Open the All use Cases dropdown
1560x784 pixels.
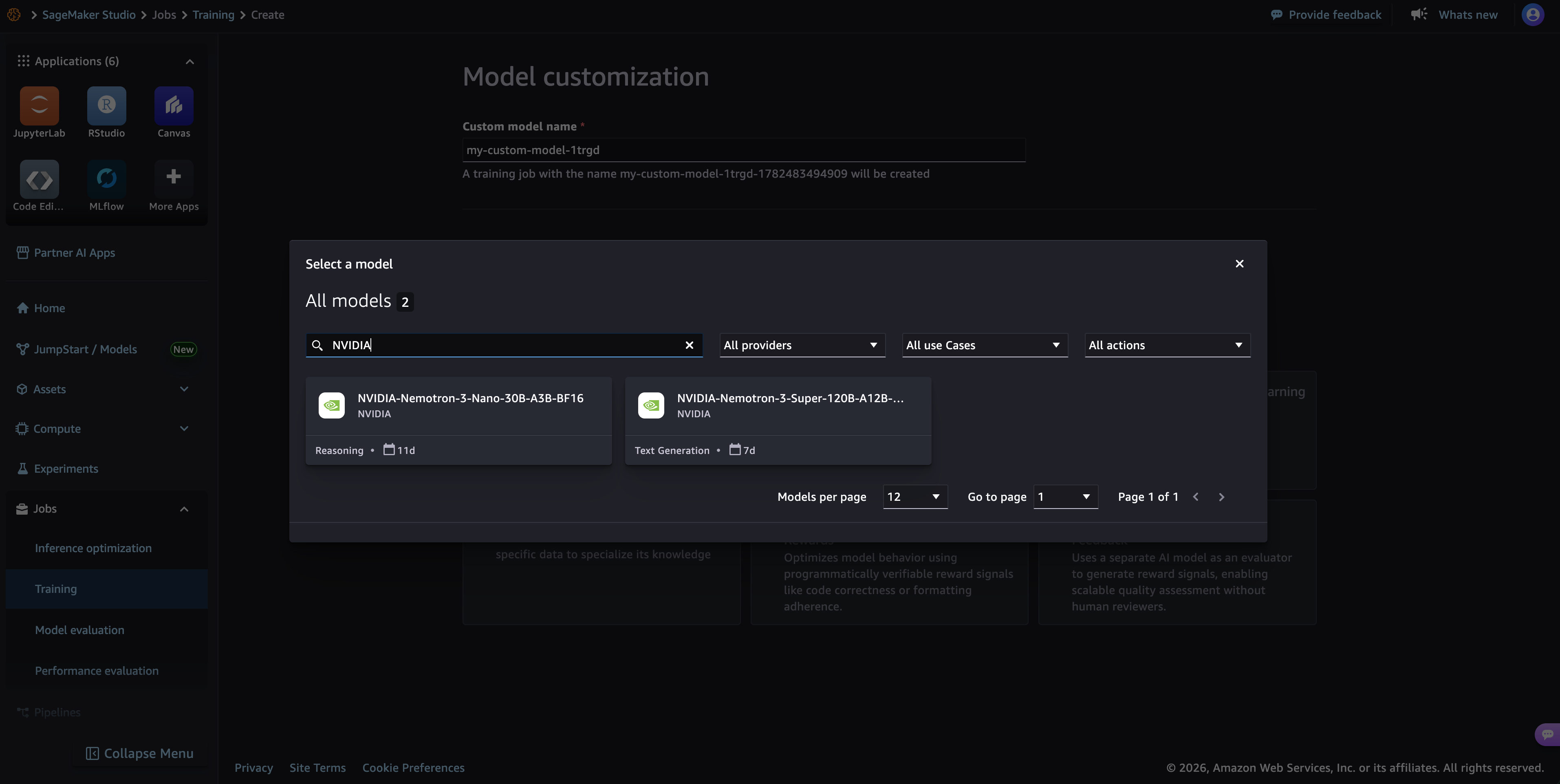pos(985,345)
